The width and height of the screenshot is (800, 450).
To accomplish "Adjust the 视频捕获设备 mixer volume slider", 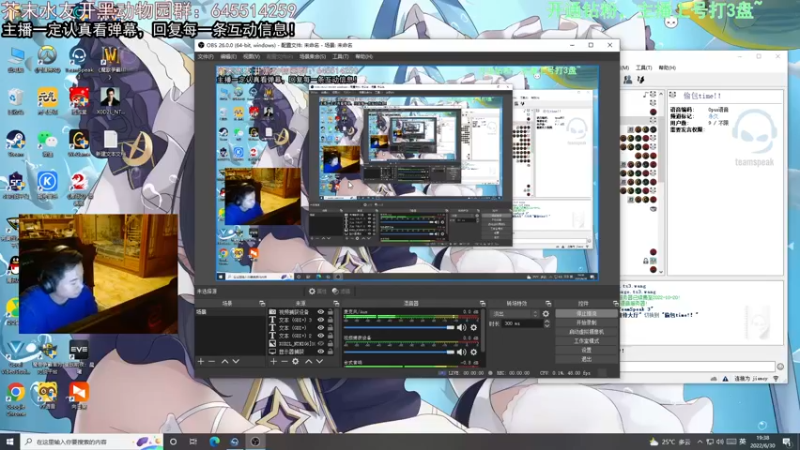I will (399, 352).
